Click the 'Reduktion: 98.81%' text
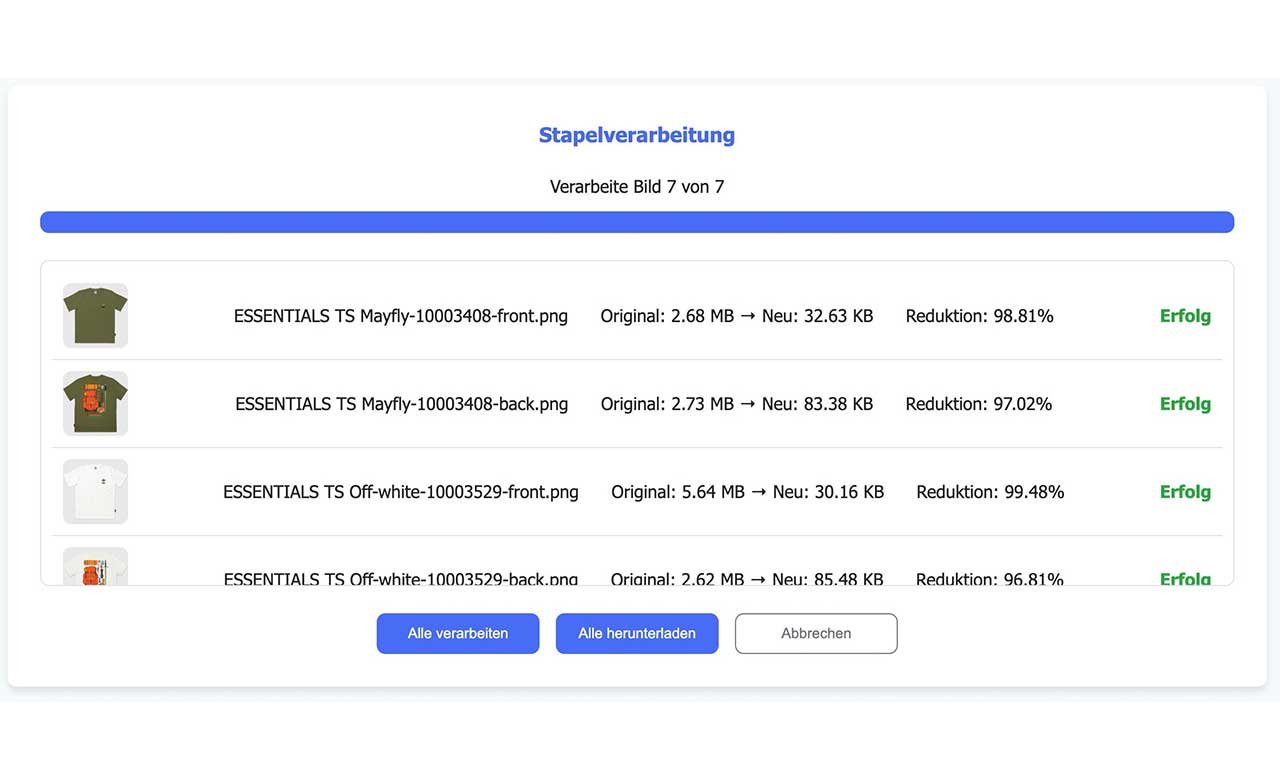 tap(979, 316)
